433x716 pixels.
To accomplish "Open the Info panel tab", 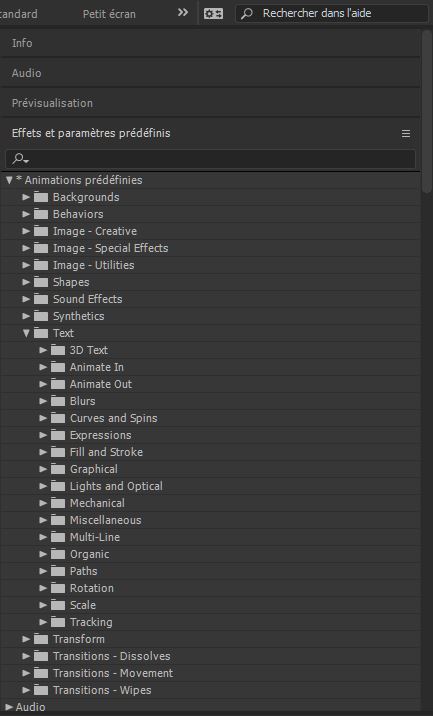I will pyautogui.click(x=22, y=43).
